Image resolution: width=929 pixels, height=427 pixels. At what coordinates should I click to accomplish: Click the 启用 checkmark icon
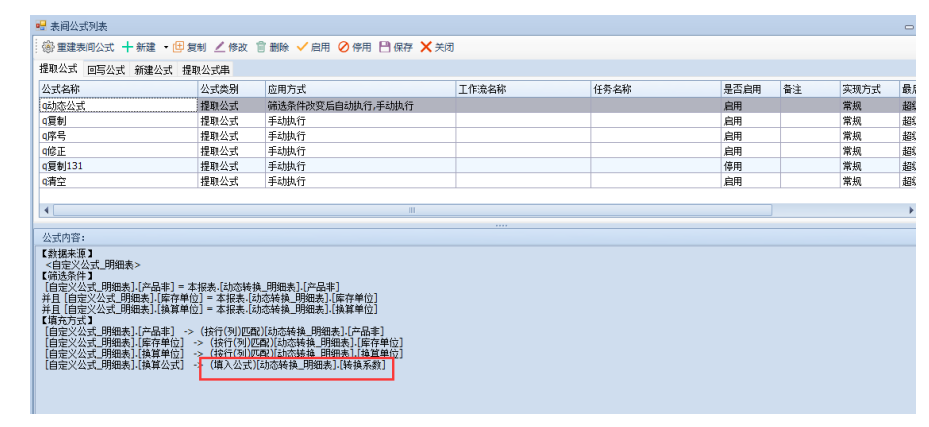tap(302, 47)
